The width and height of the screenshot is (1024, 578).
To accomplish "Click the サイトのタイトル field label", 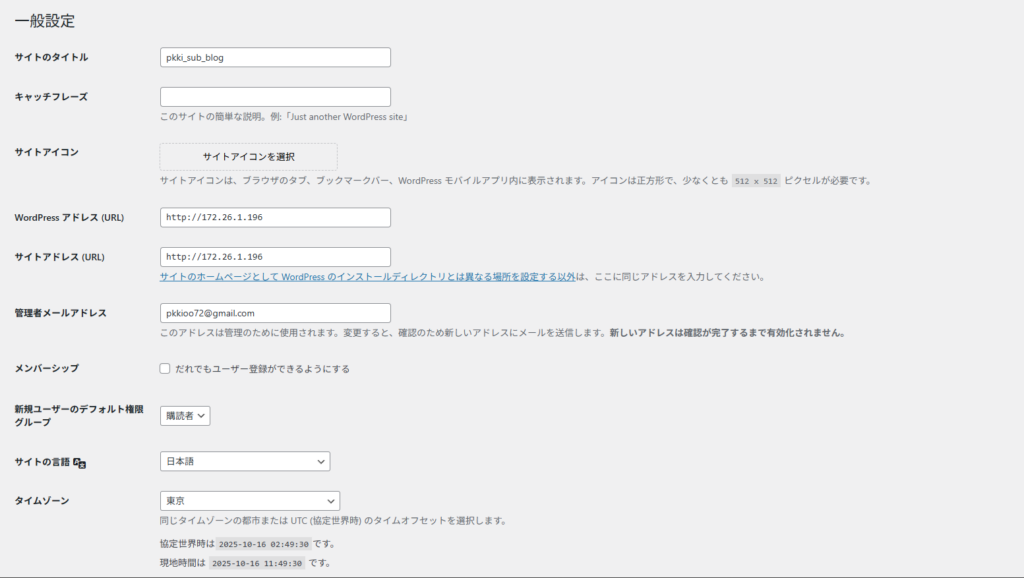I will point(51,58).
